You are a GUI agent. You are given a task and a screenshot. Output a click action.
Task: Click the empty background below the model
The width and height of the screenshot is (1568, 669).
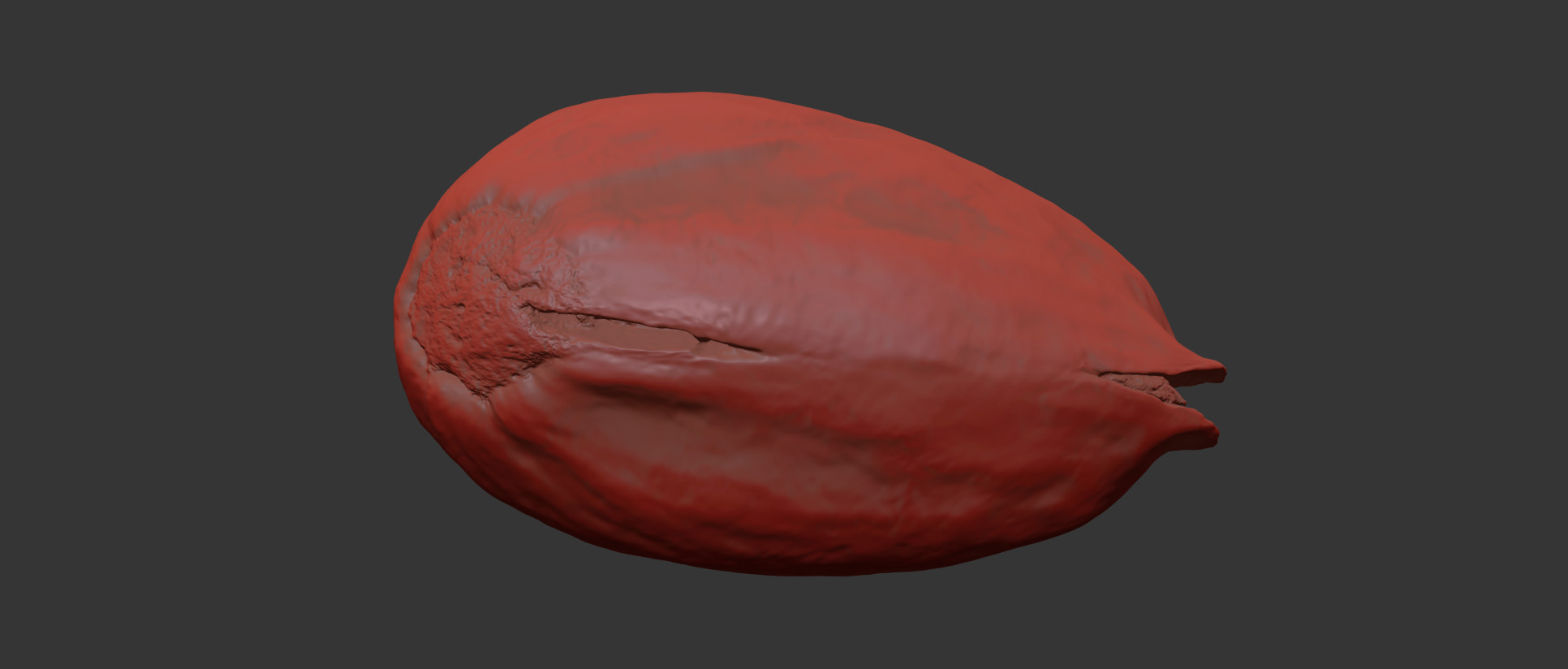779,625
